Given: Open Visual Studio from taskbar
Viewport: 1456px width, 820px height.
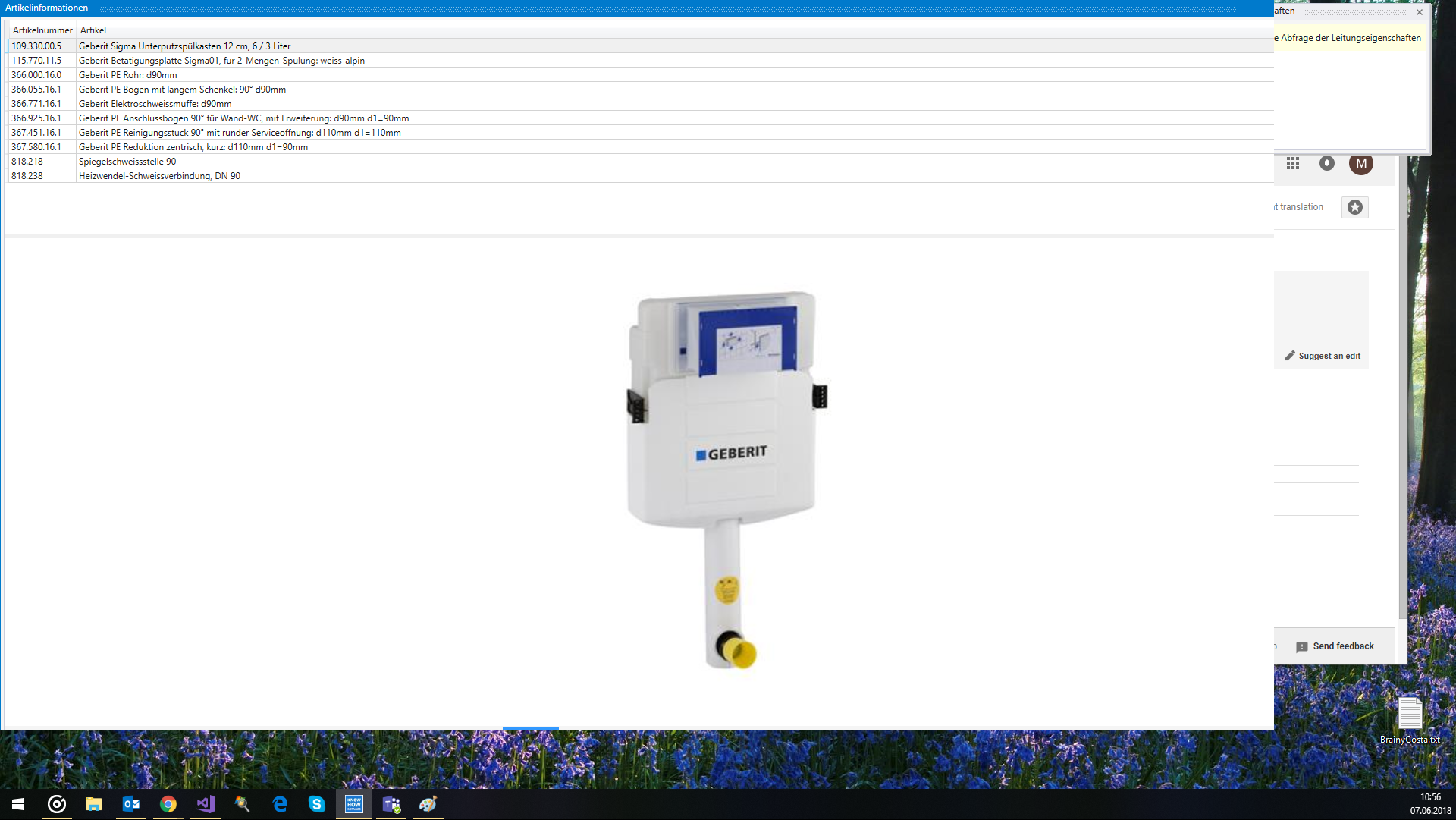Looking at the screenshot, I should (x=206, y=804).
